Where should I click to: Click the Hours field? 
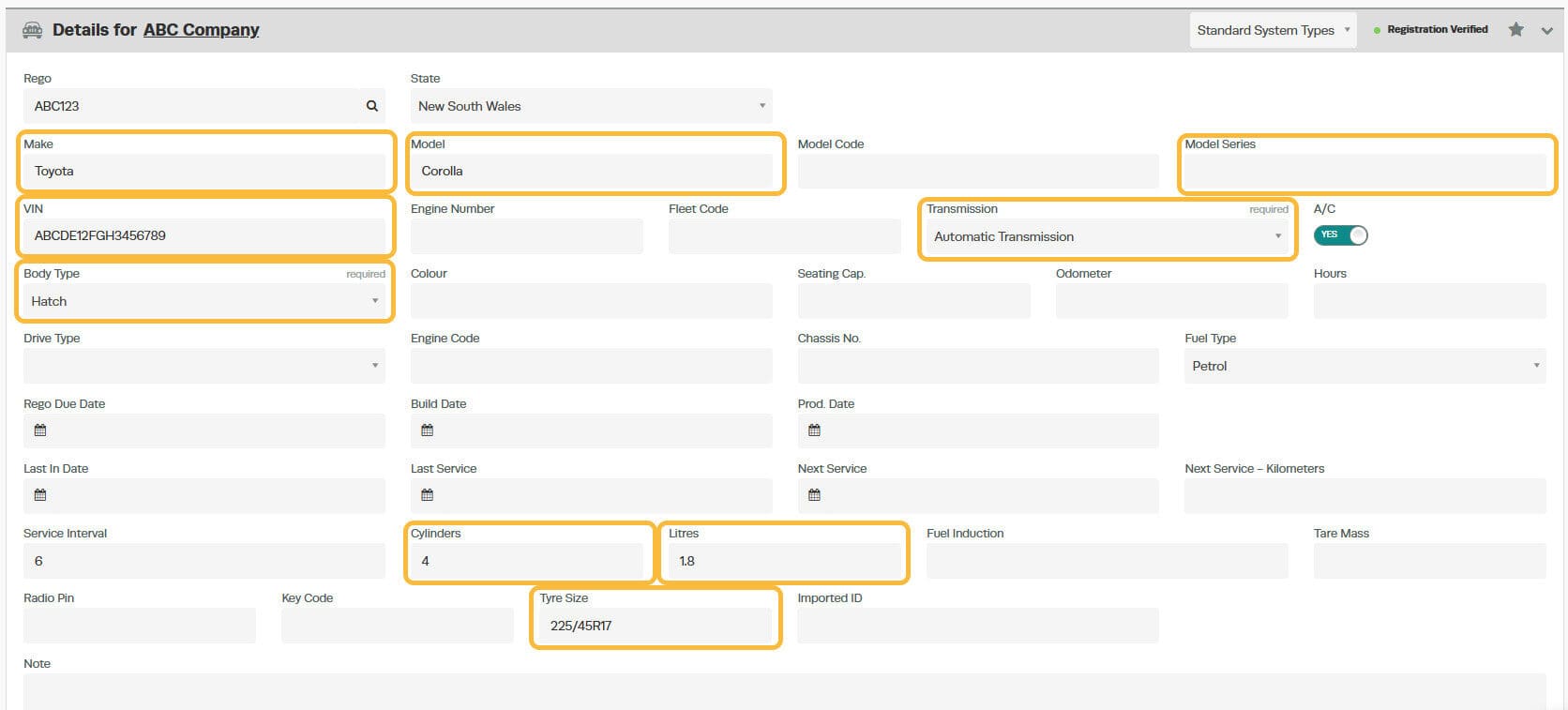pyautogui.click(x=1430, y=301)
